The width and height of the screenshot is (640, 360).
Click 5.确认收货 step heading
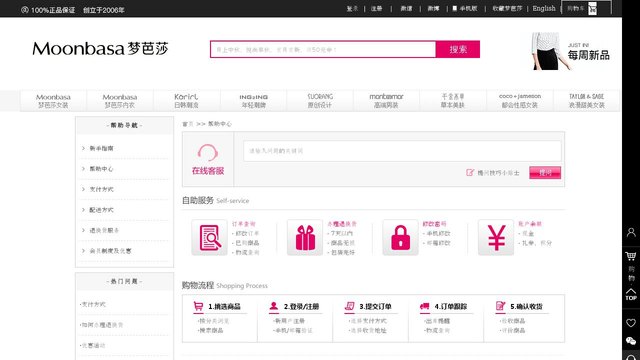526,307
